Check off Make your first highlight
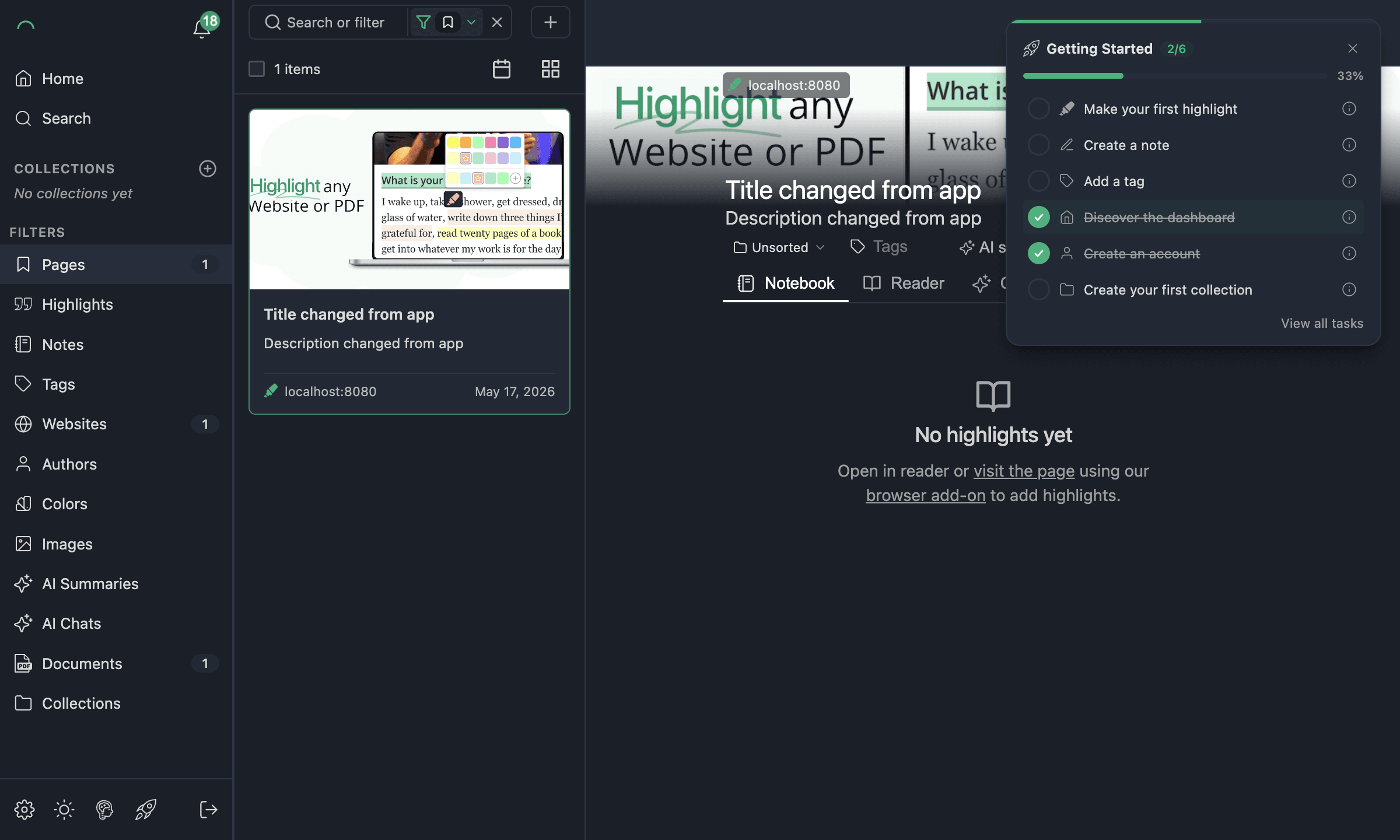 pos(1038,108)
